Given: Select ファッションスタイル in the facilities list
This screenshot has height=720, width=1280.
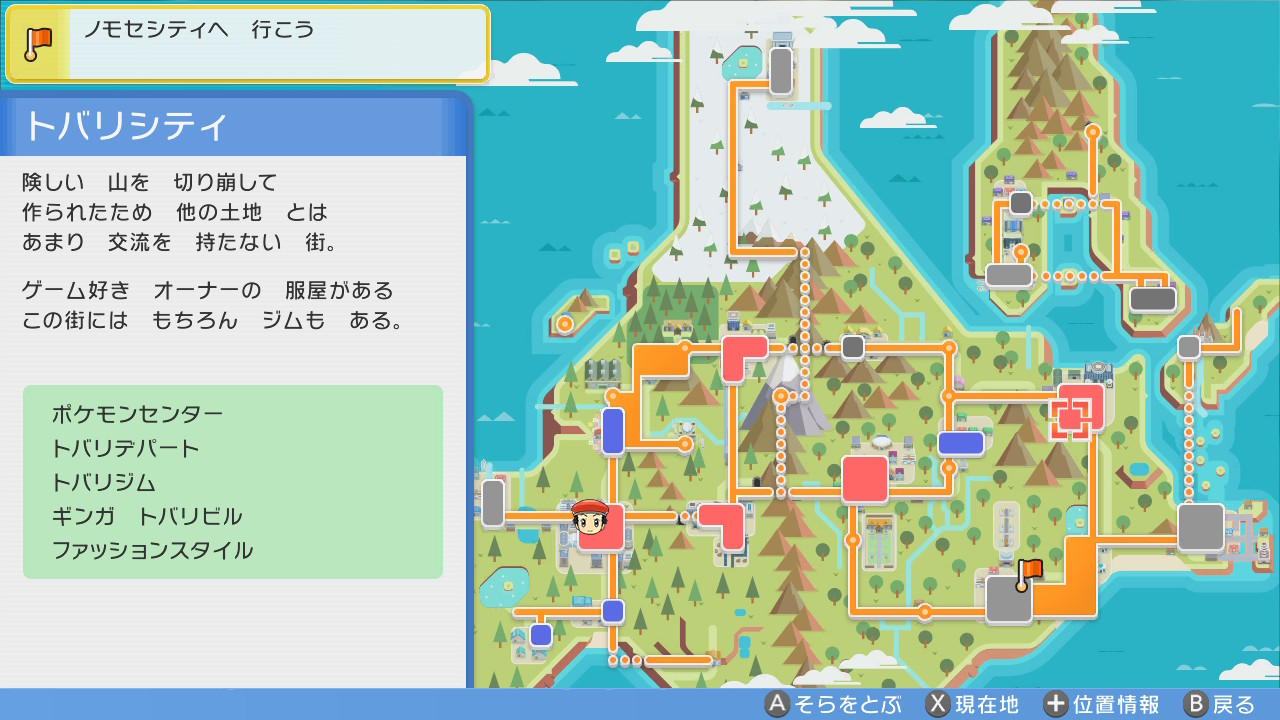Looking at the screenshot, I should (x=152, y=550).
